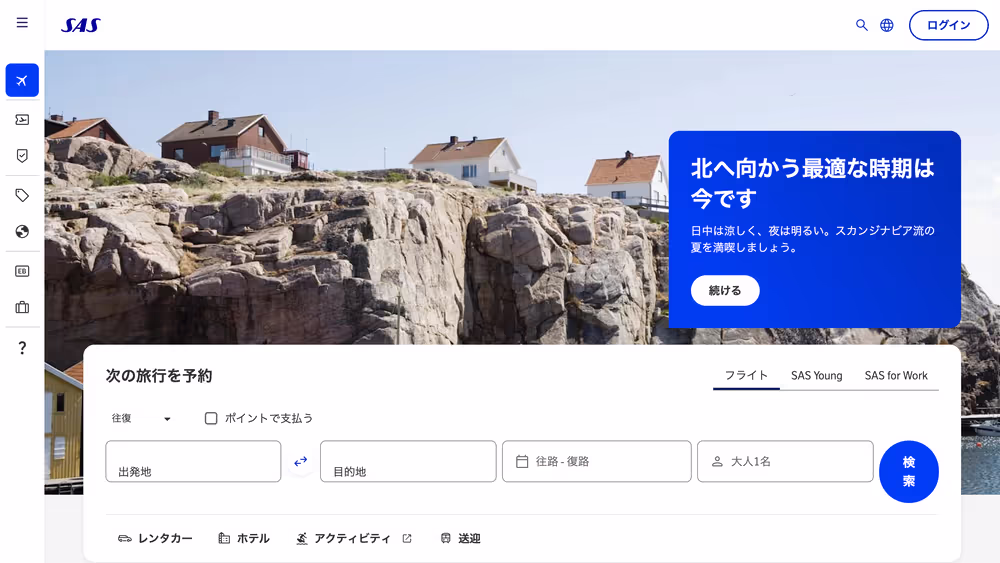Viewport: 1000px width, 563px height.
Task: Enable the ポイントで支払う checkbox
Action: point(211,418)
